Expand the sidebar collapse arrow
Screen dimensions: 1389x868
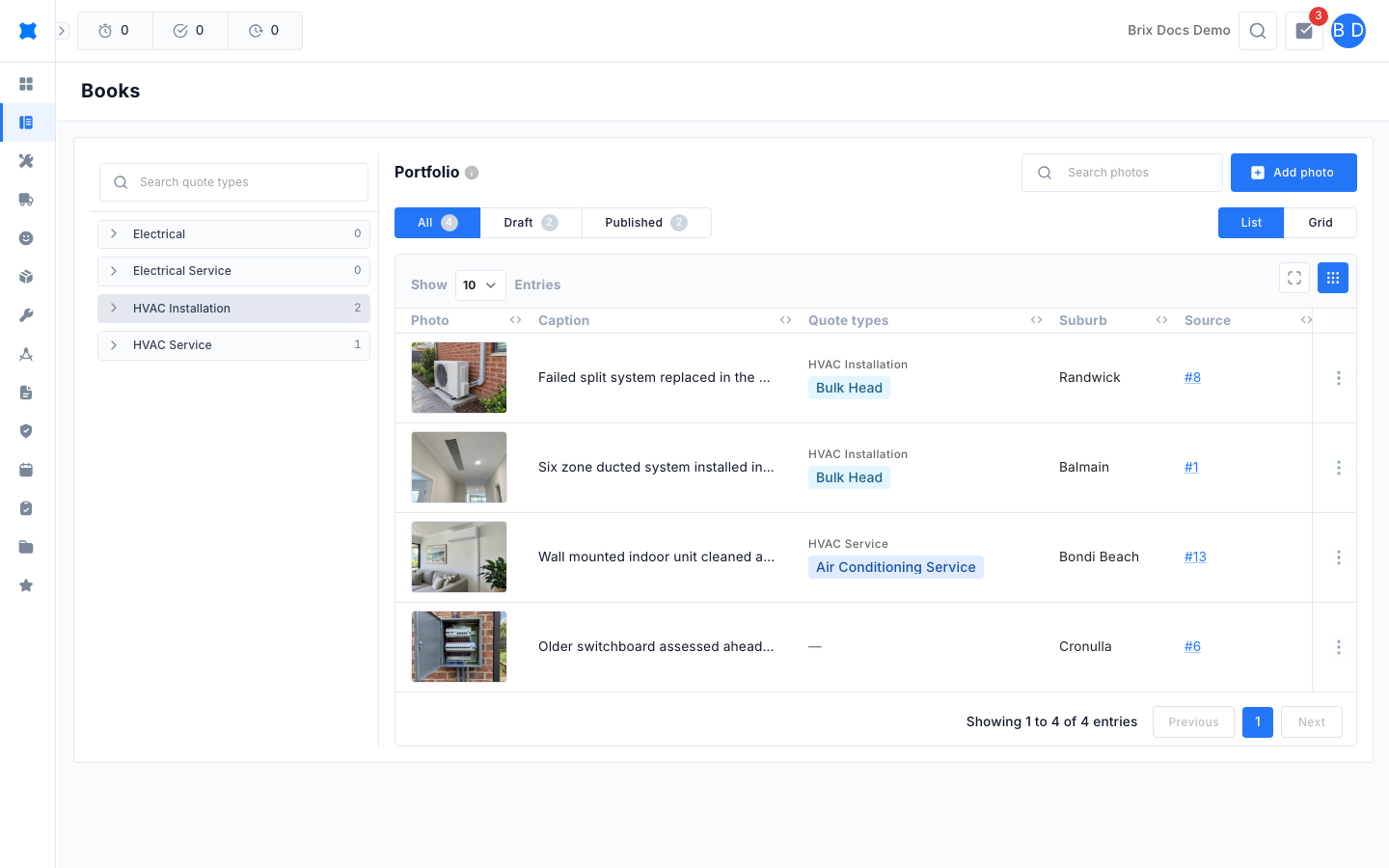(x=62, y=31)
